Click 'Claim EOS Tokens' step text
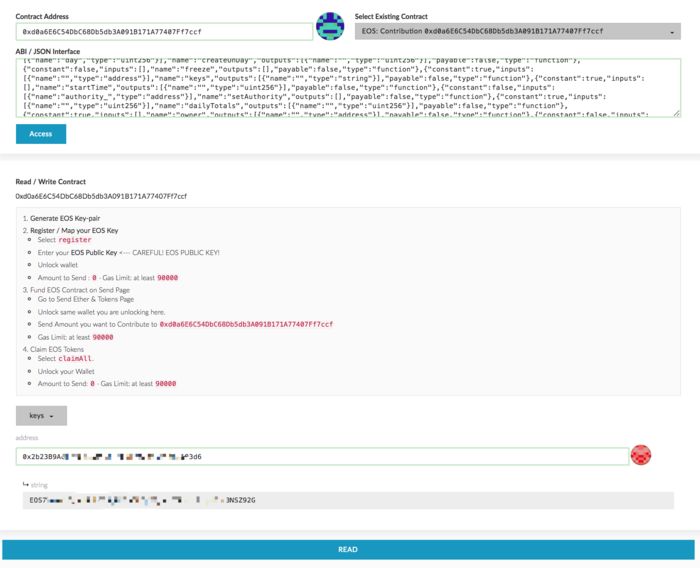The height and width of the screenshot is (568, 700). tap(57, 349)
